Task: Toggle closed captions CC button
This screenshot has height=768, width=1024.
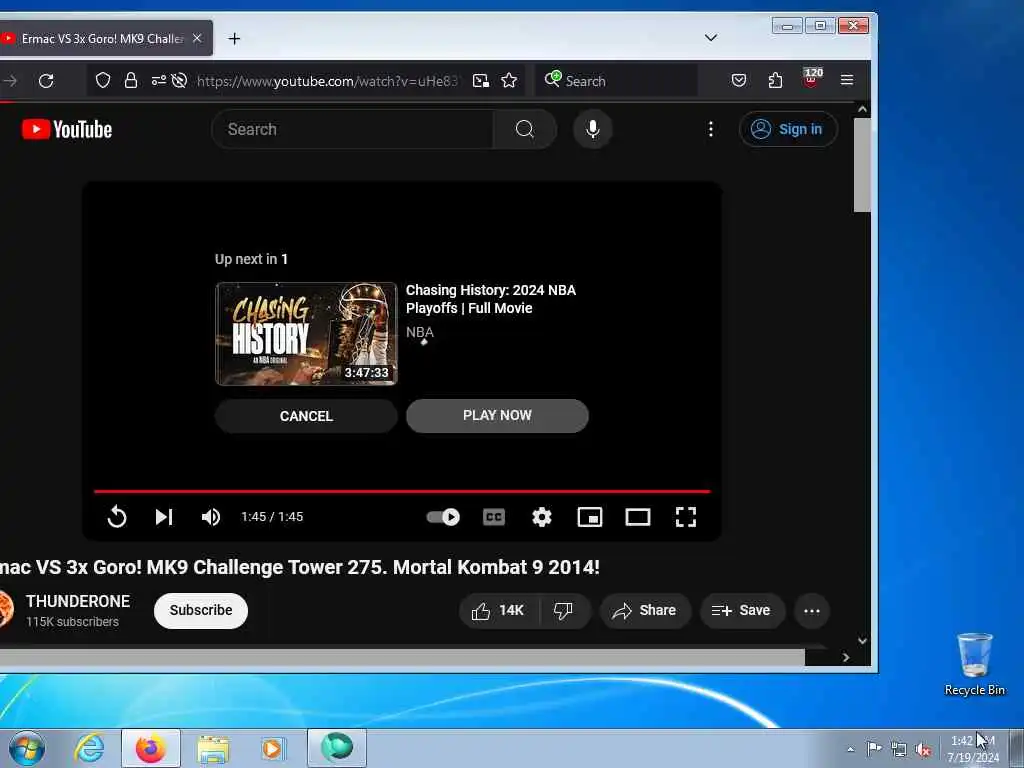Action: point(494,517)
